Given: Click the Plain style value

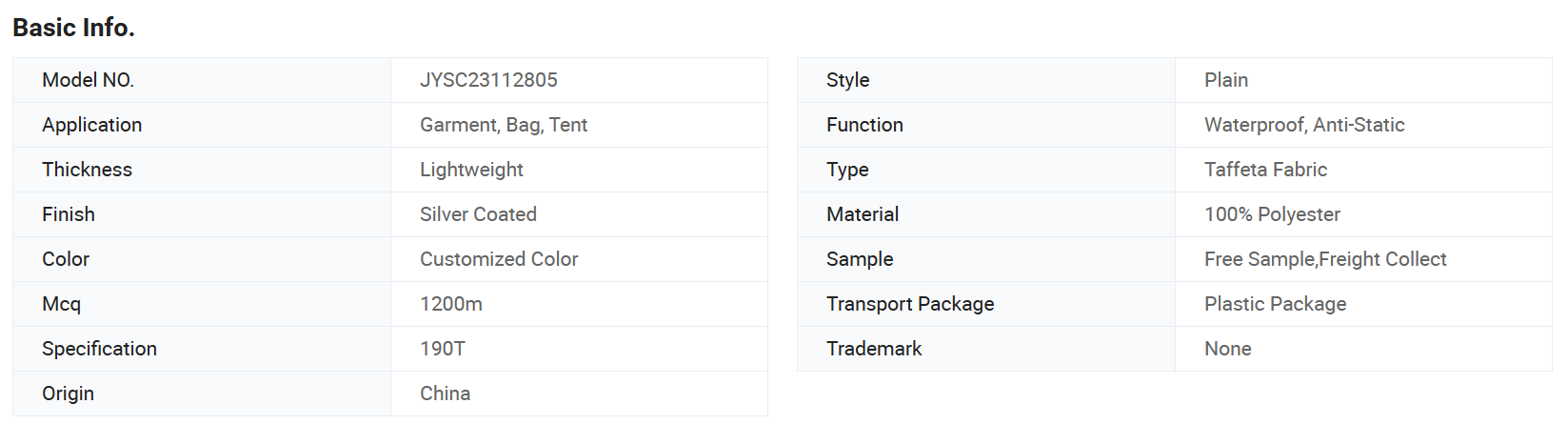Looking at the screenshot, I should coord(1226,80).
